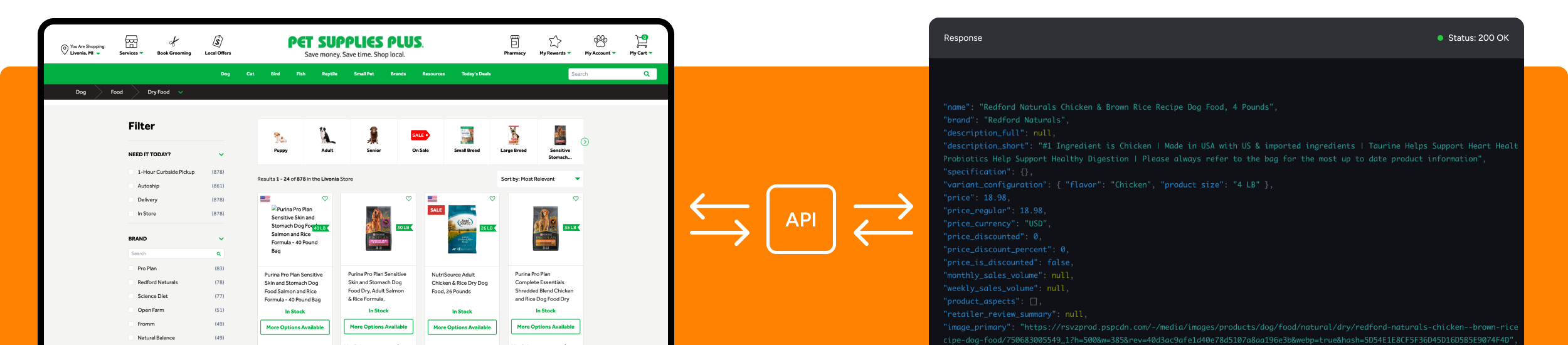Open the My Cart dropdown arrow
Image resolution: width=1568 pixels, height=345 pixels.
coord(650,53)
